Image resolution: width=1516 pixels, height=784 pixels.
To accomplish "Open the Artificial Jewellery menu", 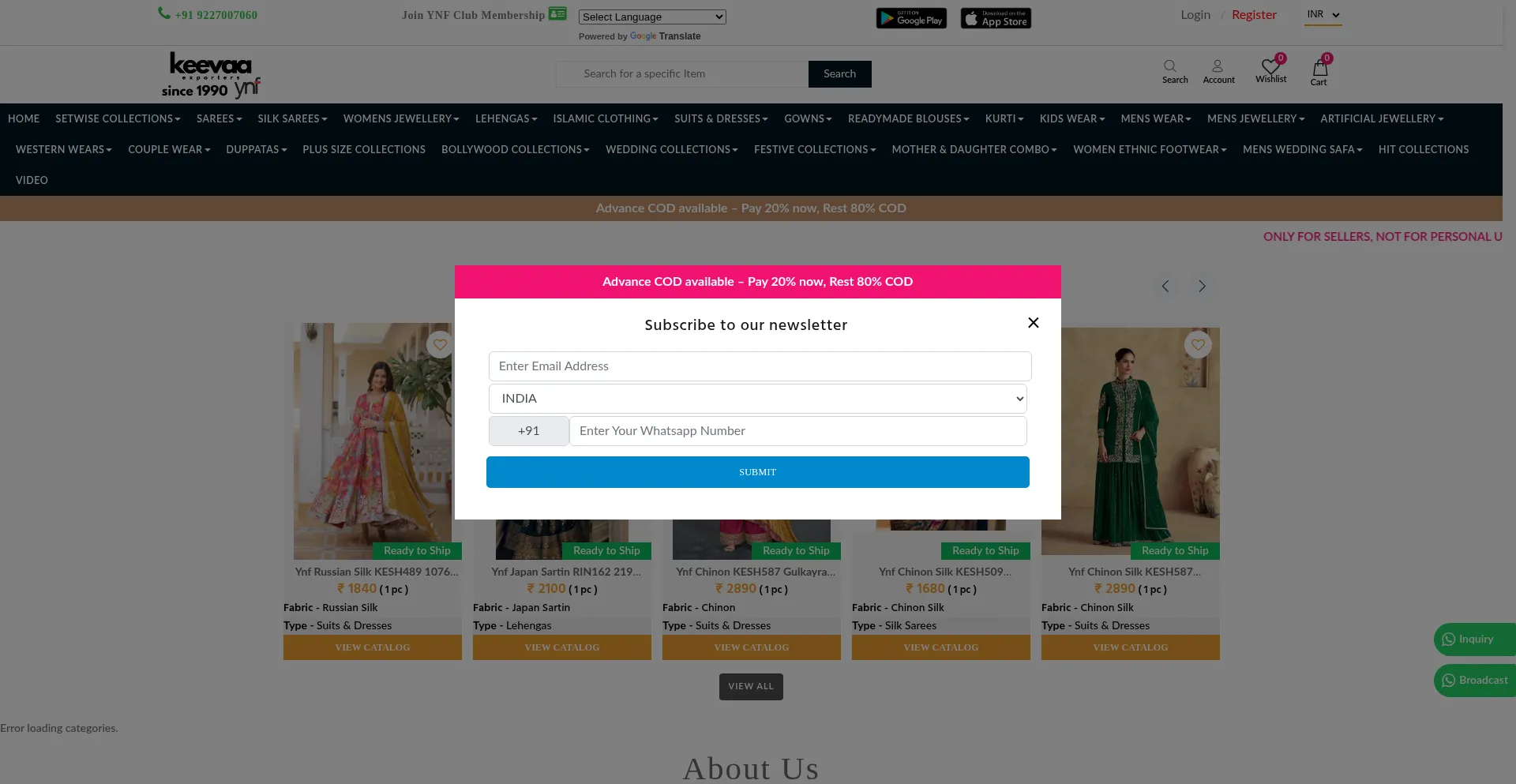I will pos(1382,118).
